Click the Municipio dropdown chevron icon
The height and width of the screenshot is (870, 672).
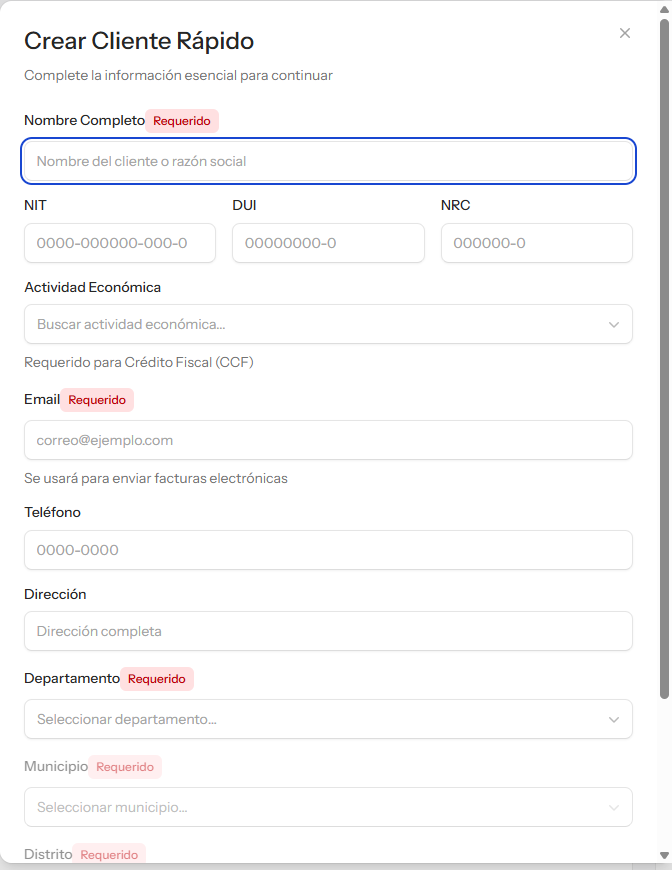pyautogui.click(x=614, y=807)
